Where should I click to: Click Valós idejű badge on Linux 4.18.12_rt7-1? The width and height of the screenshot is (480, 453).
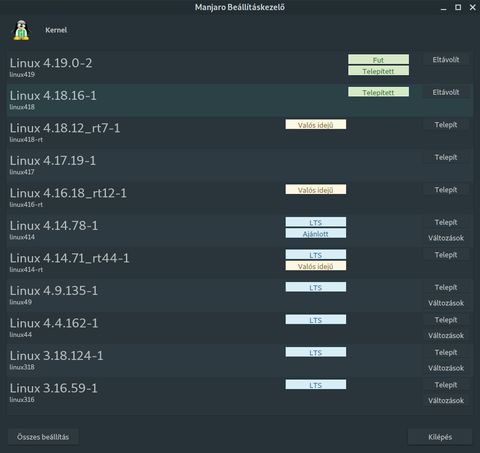point(316,124)
